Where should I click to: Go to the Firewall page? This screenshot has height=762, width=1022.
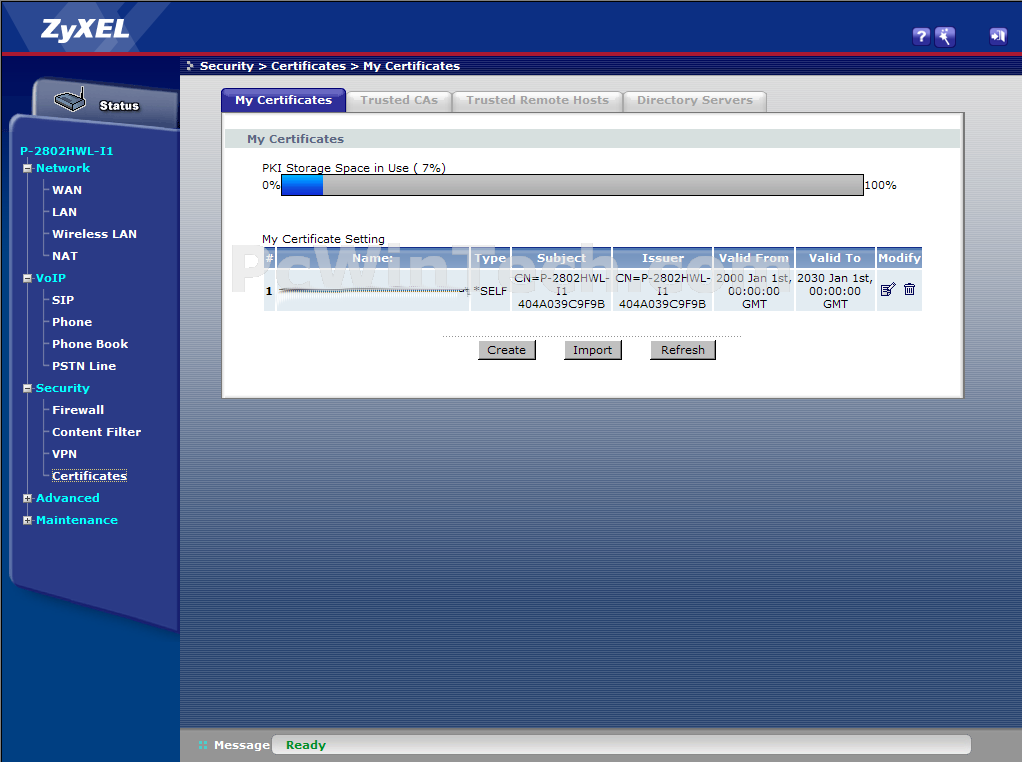tap(78, 410)
